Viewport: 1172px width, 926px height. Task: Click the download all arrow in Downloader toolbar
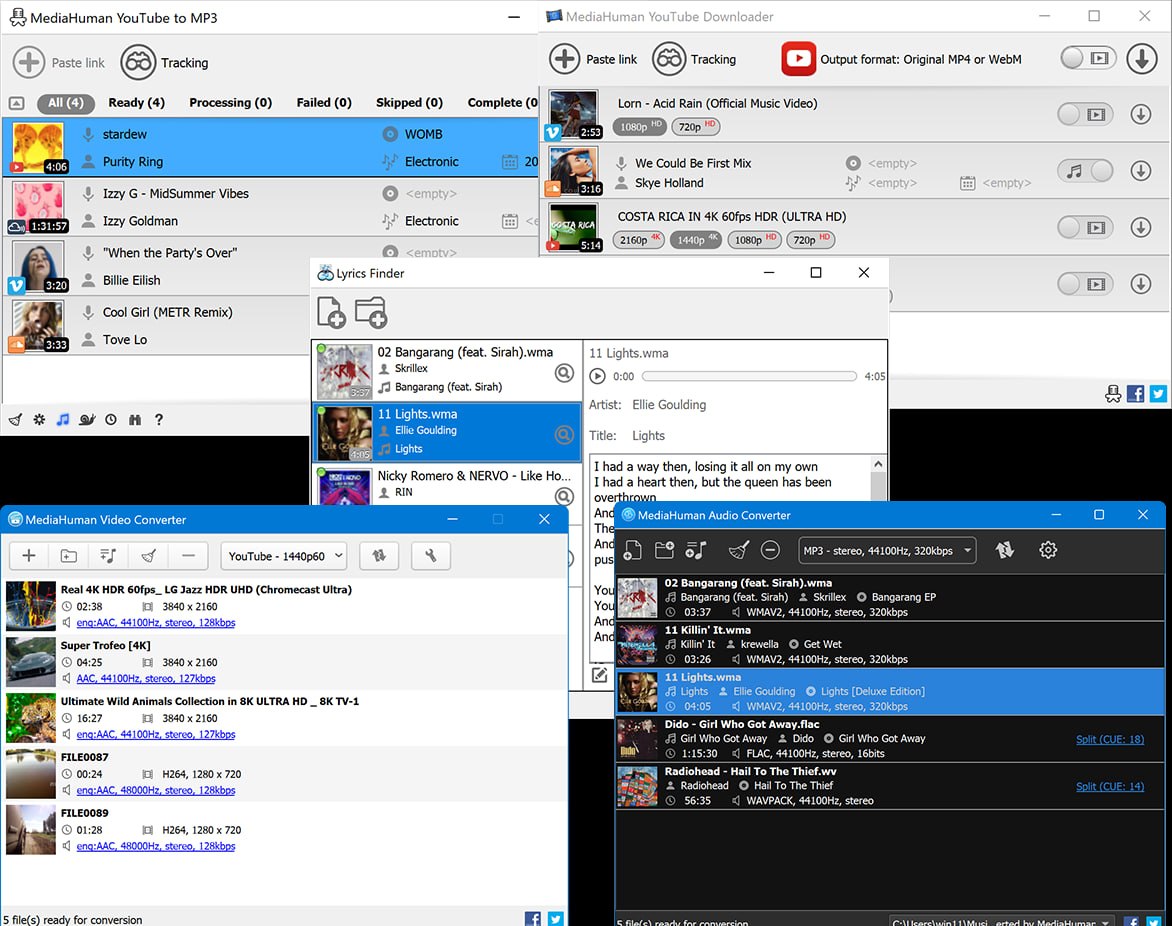coord(1141,58)
